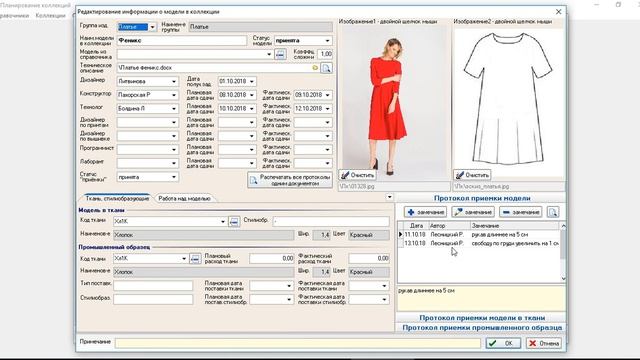Close the model editing dialog
Screen dimensions: 640x360
[558, 11]
